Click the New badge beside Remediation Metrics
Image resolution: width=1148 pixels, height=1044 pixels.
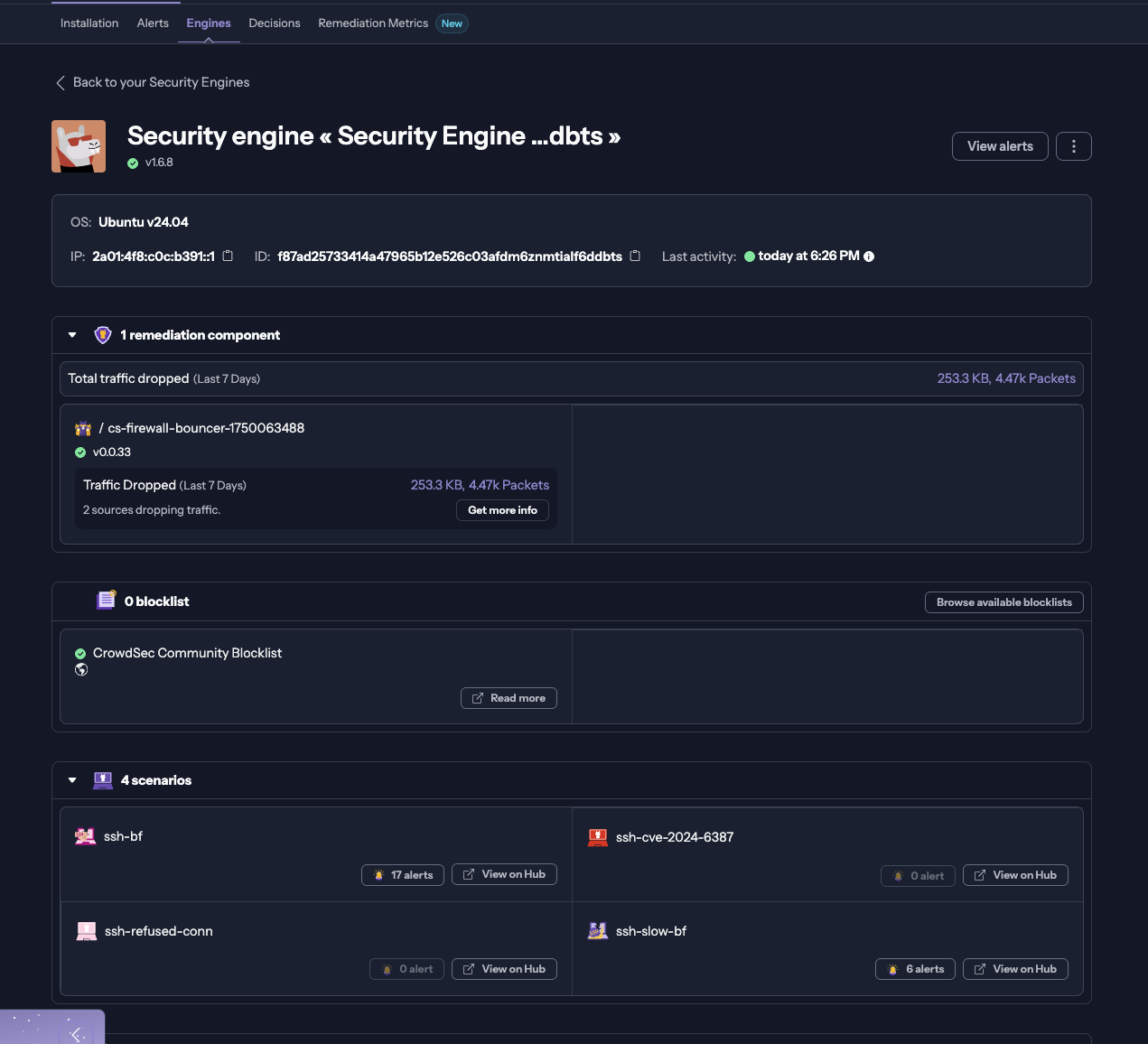click(x=452, y=23)
